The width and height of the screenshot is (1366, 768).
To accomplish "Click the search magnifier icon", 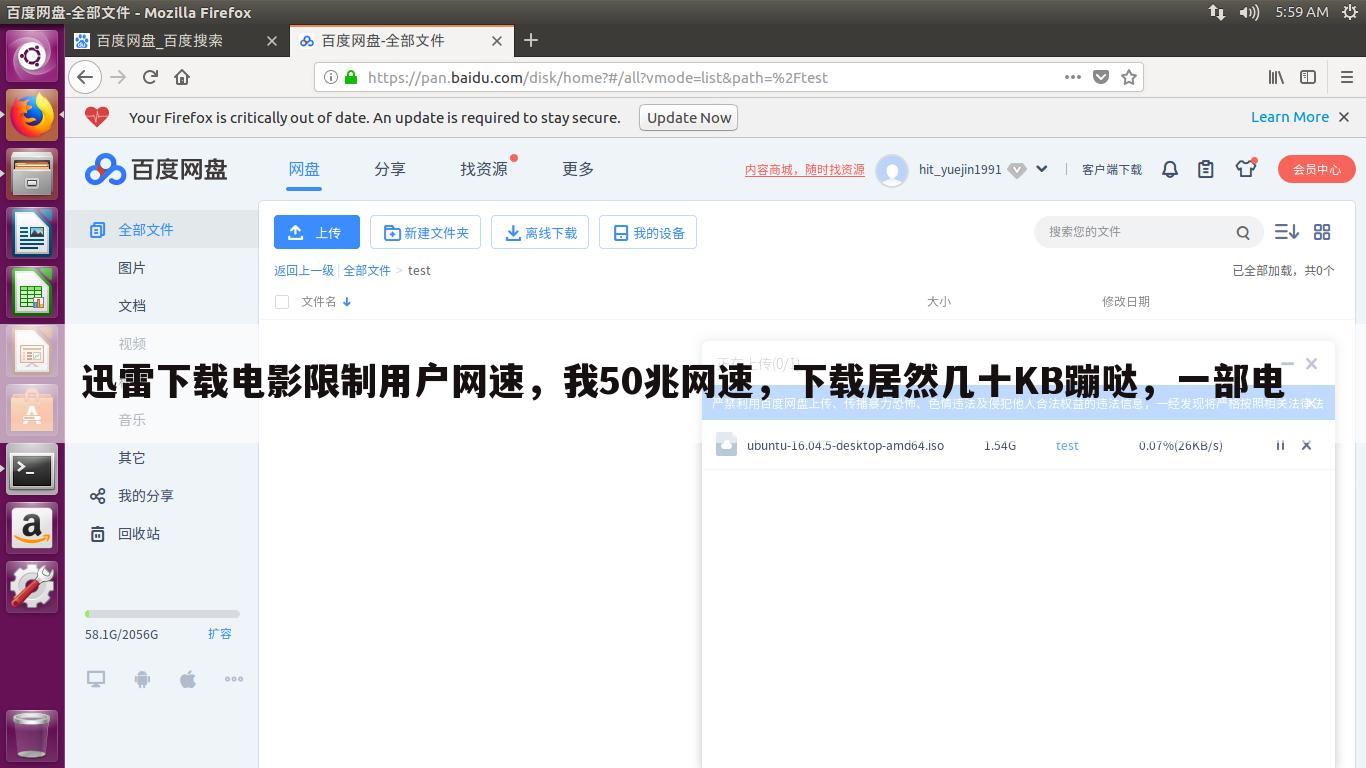I will pos(1243,232).
